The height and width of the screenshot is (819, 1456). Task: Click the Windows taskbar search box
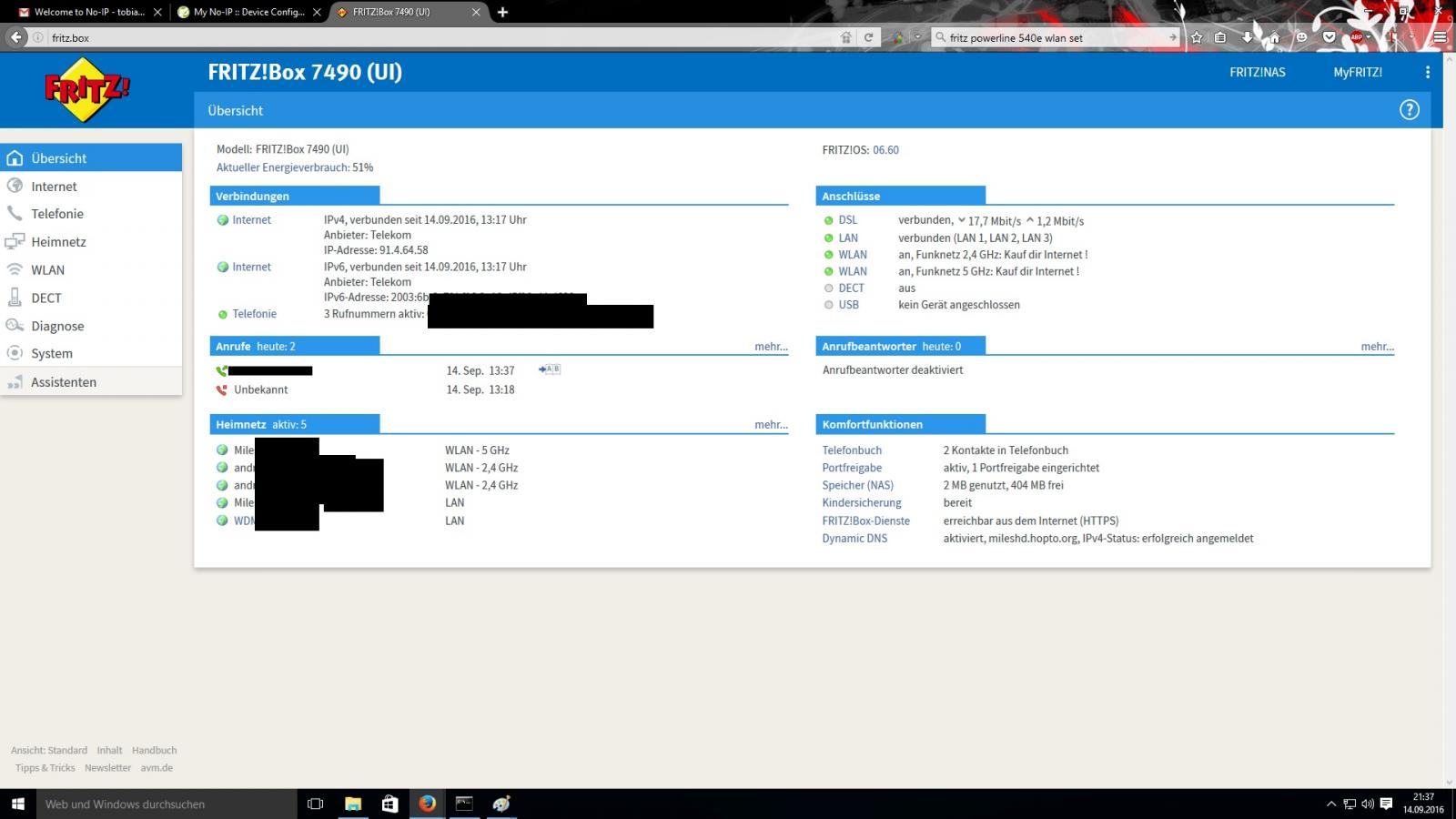(166, 804)
